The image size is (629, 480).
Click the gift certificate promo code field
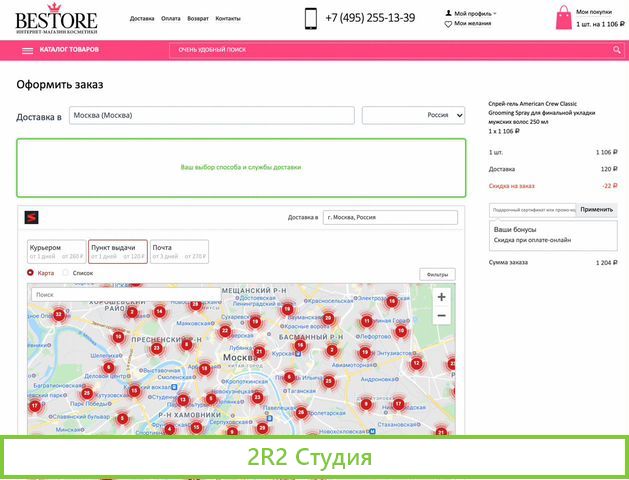[x=533, y=210]
